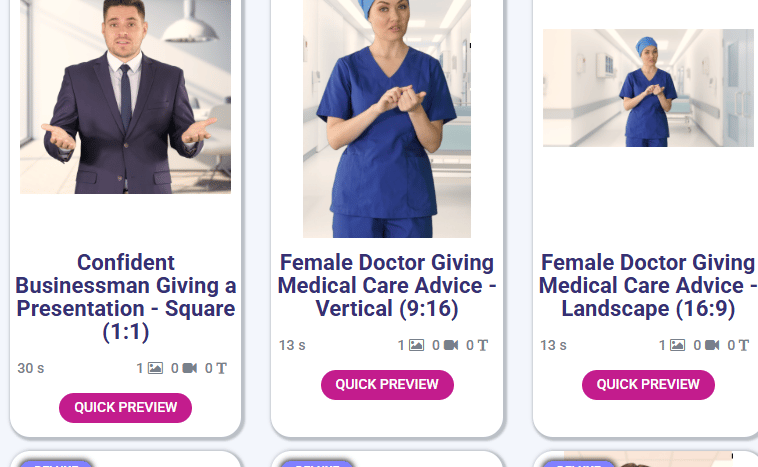Open Female Doctor Vertical (9:16) title

point(387,286)
